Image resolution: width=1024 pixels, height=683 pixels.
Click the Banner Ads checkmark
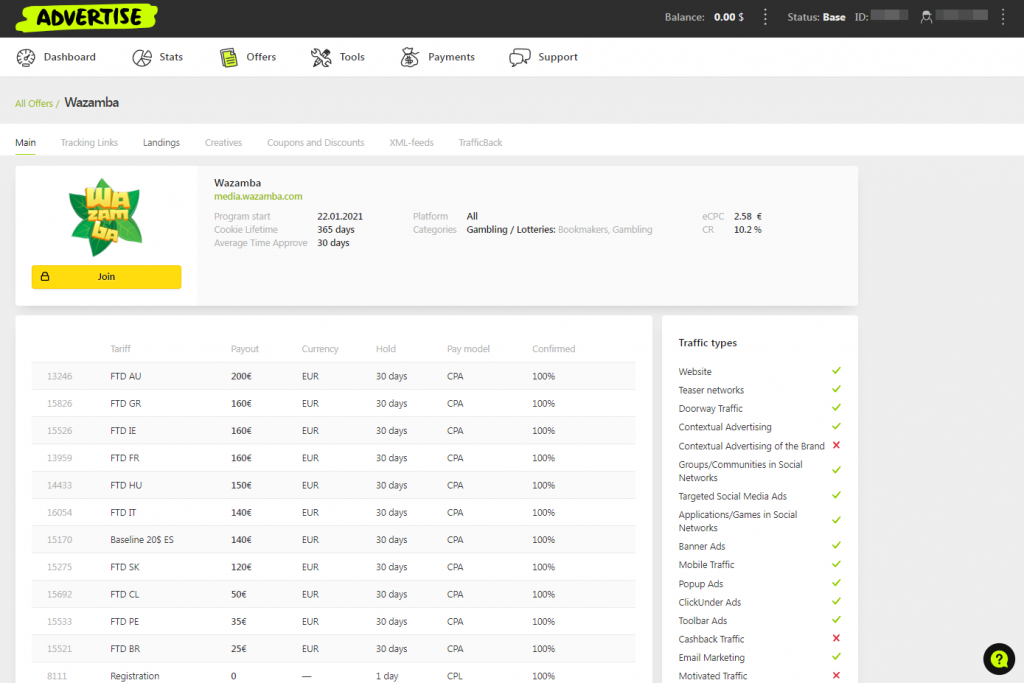click(836, 545)
